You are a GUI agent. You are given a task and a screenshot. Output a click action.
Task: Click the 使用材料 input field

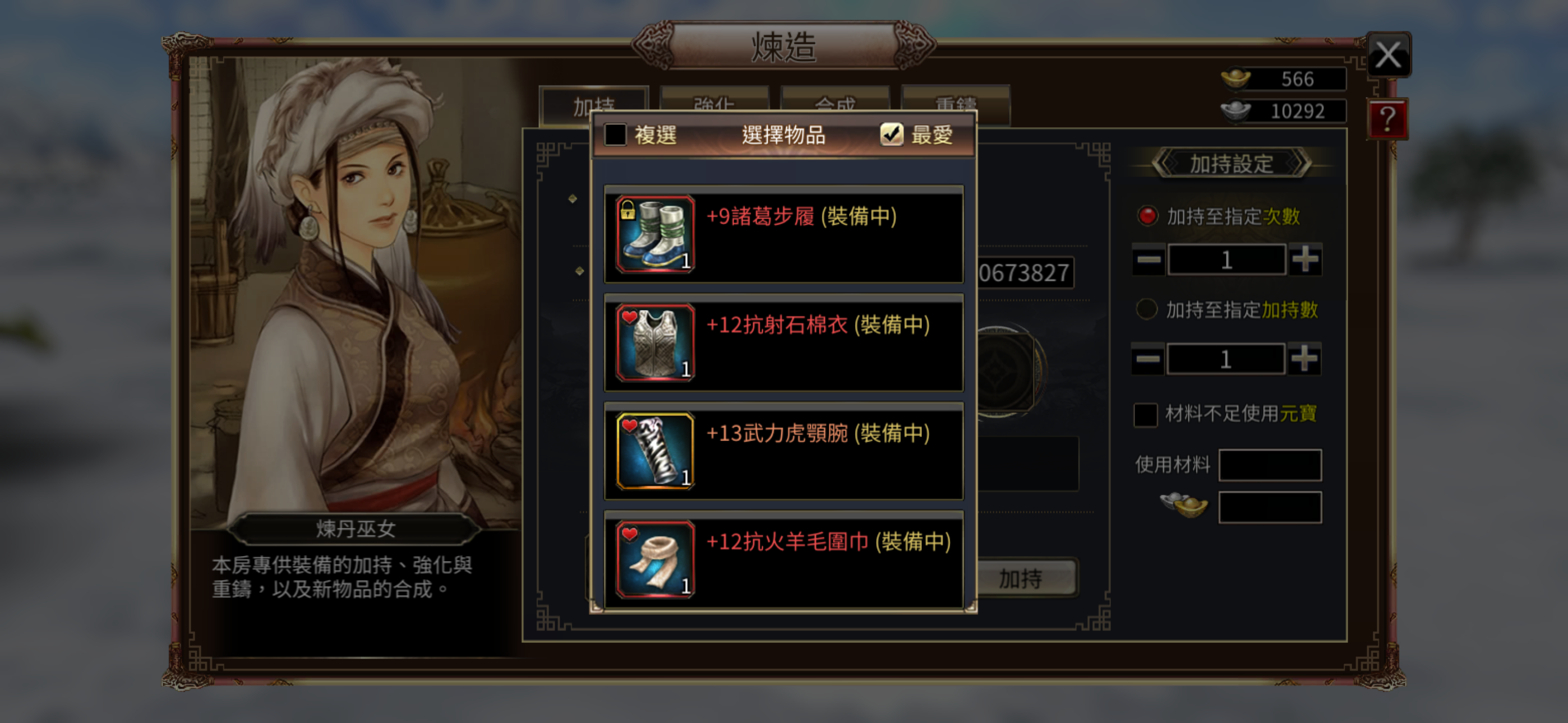pos(1270,465)
